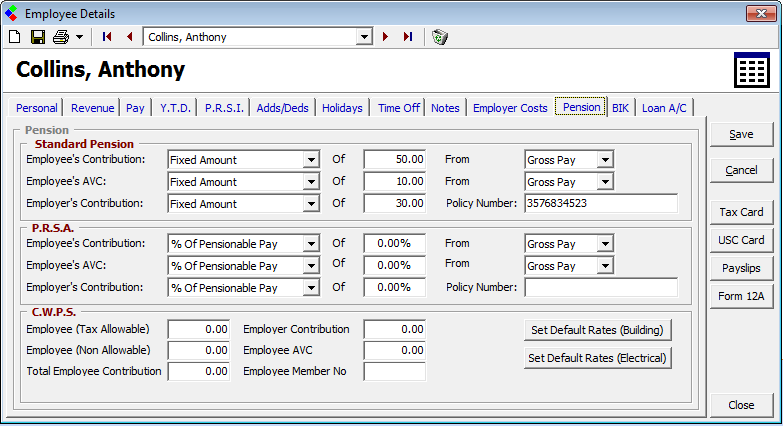The width and height of the screenshot is (783, 426).
Task: Click Set Default Rates (Building) button
Action: coord(597,330)
